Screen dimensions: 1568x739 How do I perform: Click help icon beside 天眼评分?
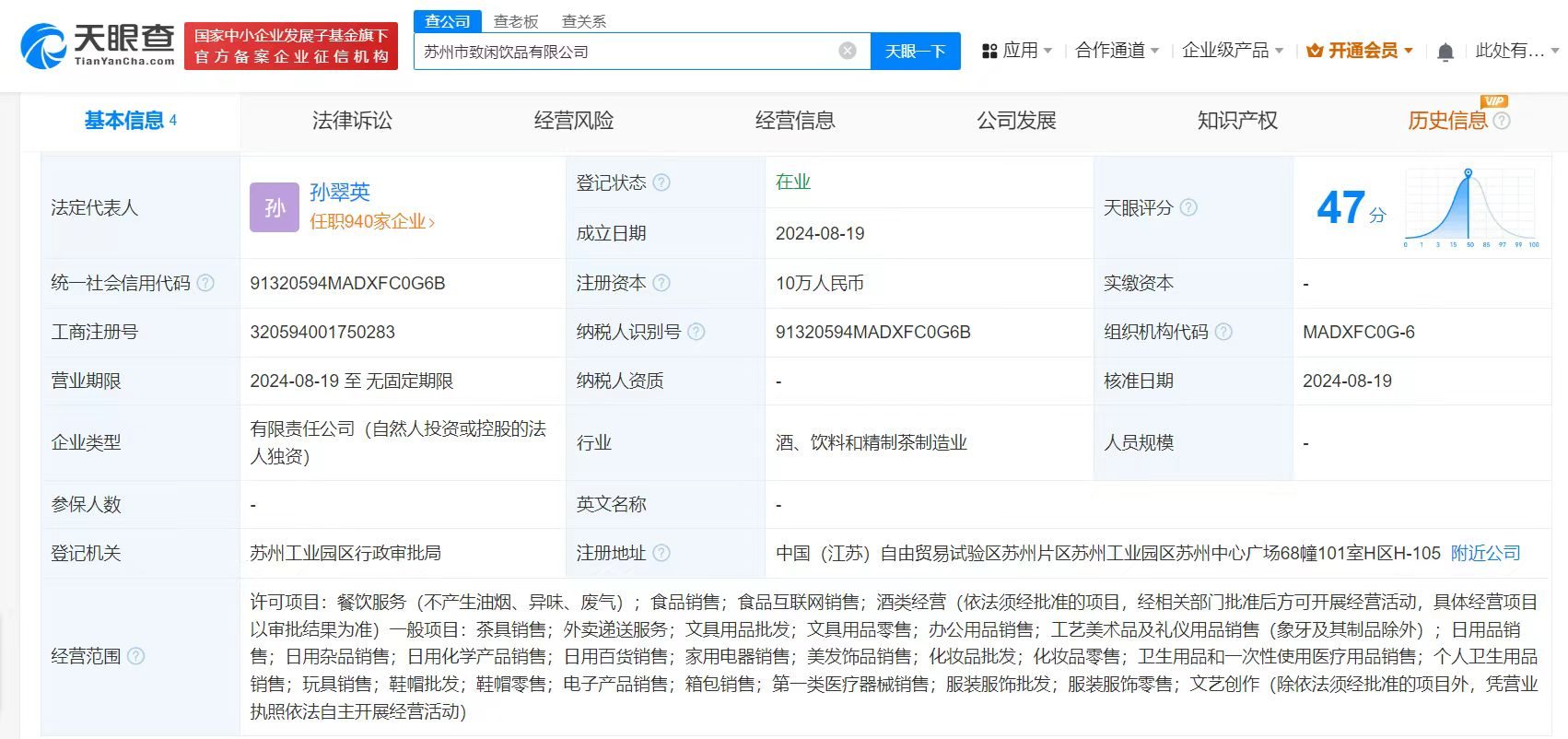pos(1188,207)
